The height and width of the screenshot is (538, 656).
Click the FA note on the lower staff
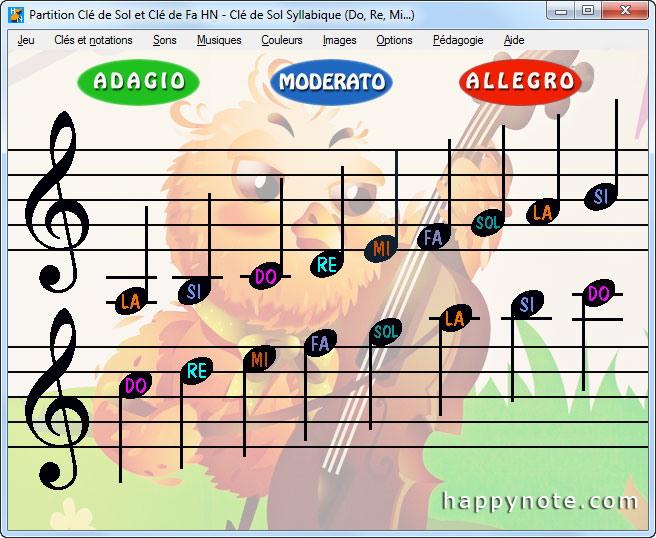click(320, 343)
